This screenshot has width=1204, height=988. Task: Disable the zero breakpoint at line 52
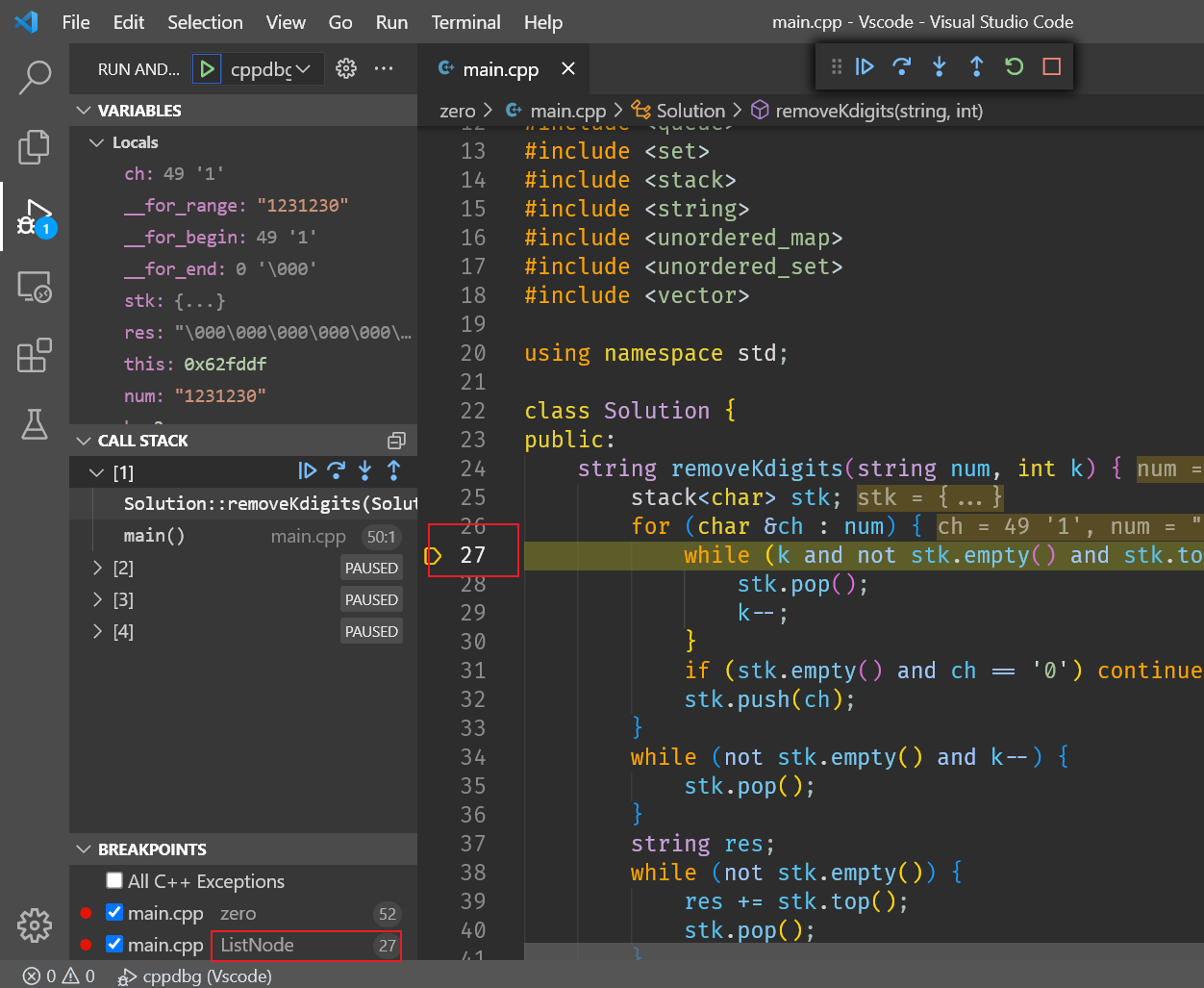[x=114, y=912]
